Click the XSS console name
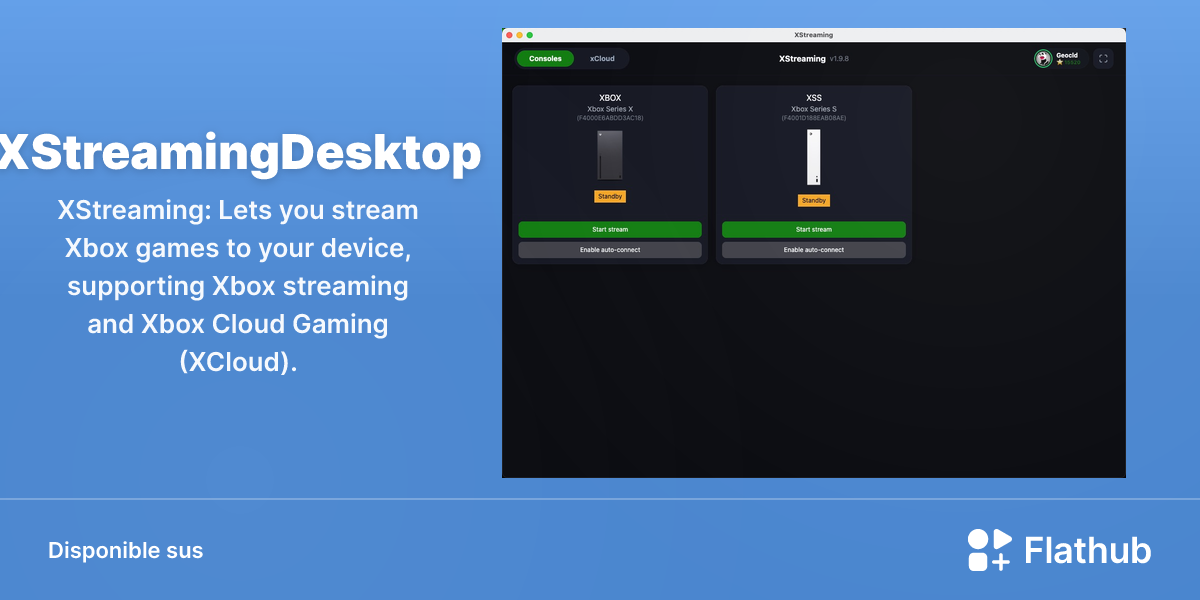The width and height of the screenshot is (1200, 600). click(814, 98)
